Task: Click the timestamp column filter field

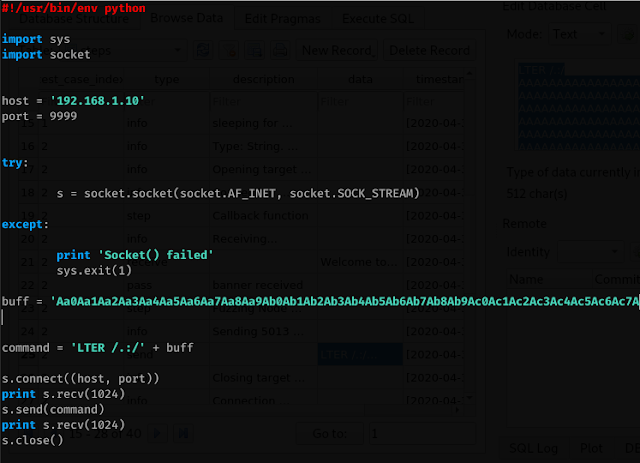Action: (434, 102)
